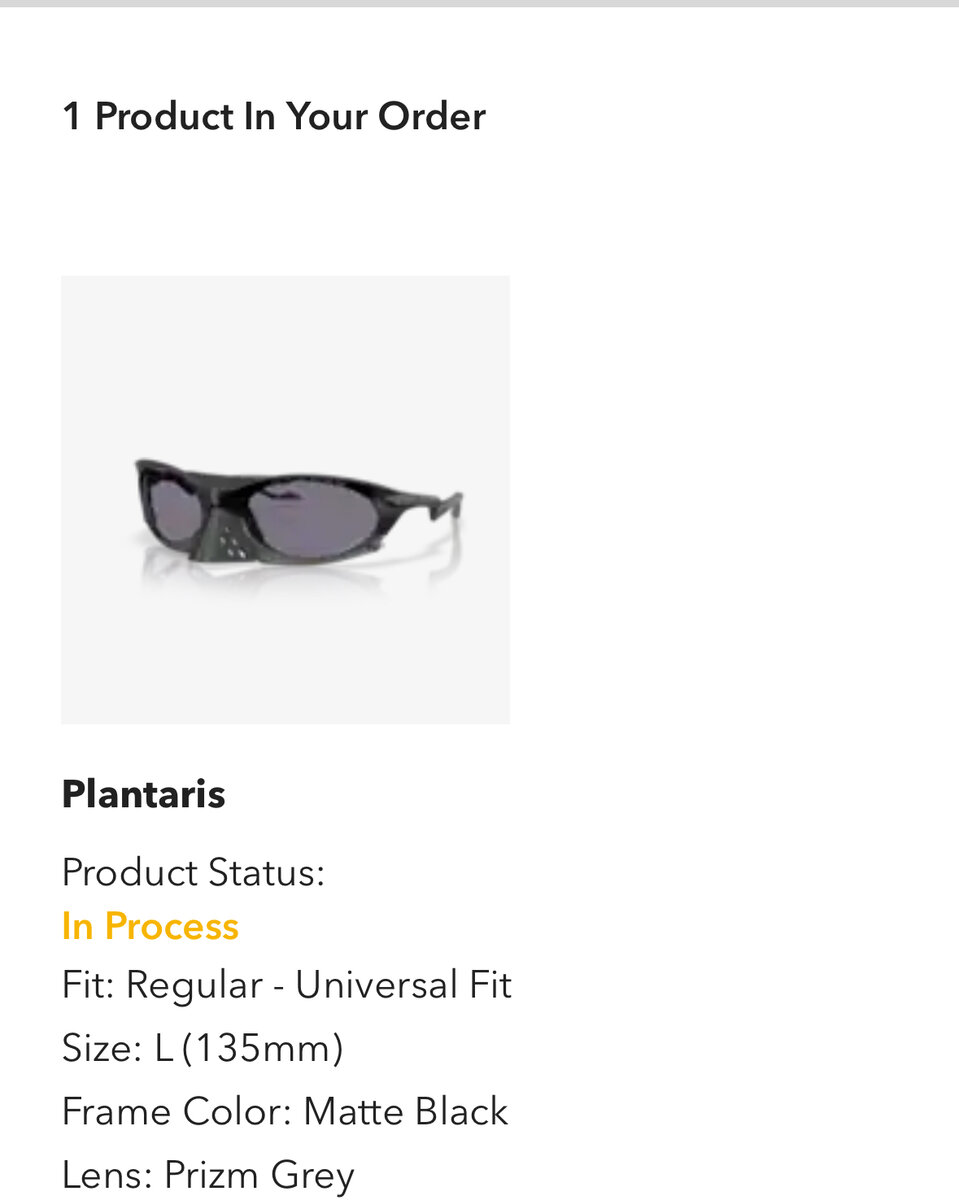The width and height of the screenshot is (959, 1200).
Task: Click the 'Frame Color:' label
Action: (176, 1112)
